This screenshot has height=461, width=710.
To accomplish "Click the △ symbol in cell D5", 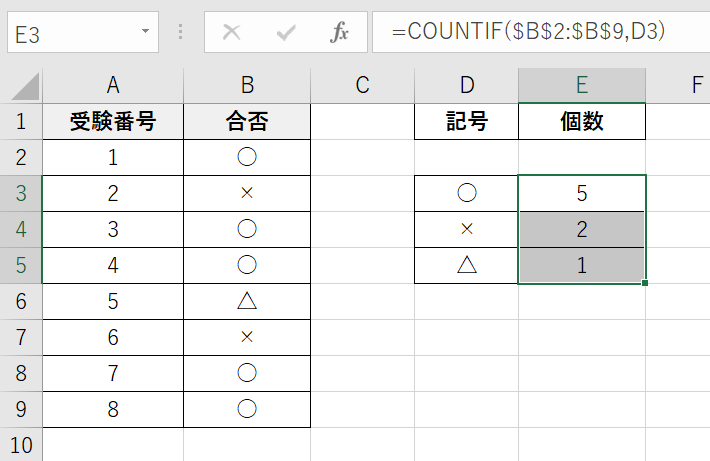I will [x=466, y=265].
